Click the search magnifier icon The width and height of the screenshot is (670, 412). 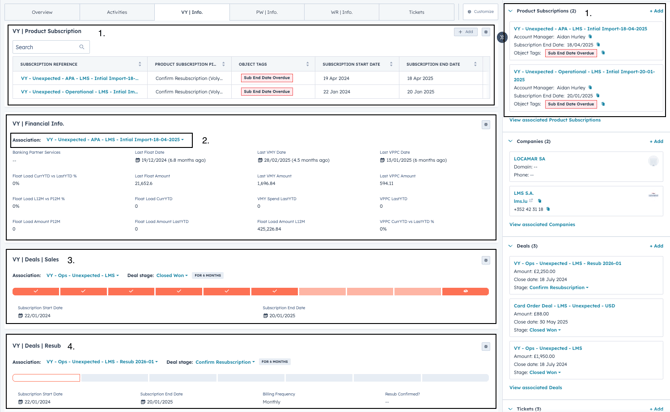coord(82,47)
